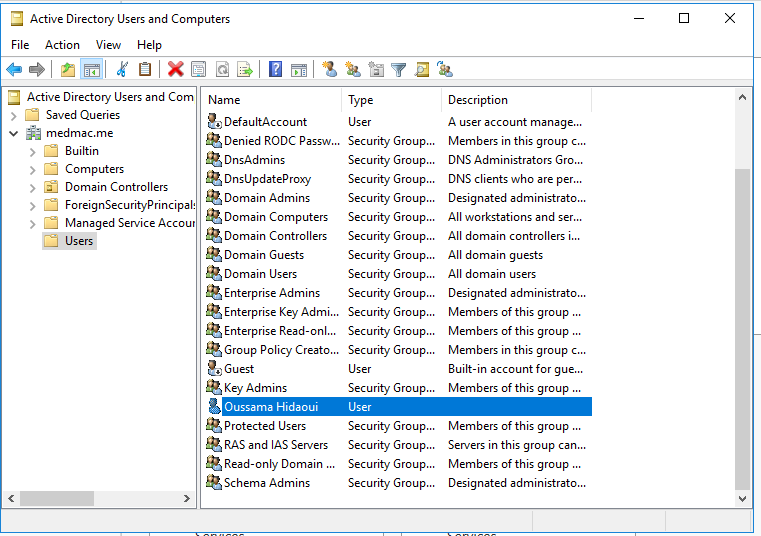Find objects using the magnifier toolbar icon

(422, 70)
